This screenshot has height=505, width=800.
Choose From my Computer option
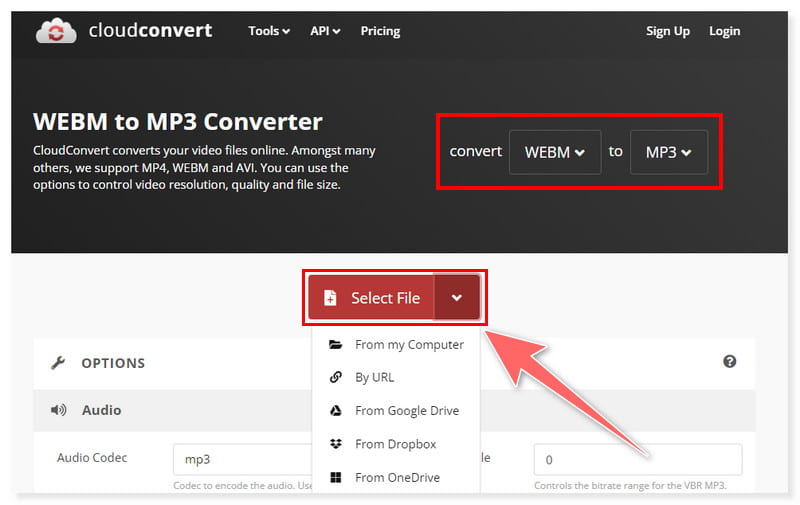396,345
